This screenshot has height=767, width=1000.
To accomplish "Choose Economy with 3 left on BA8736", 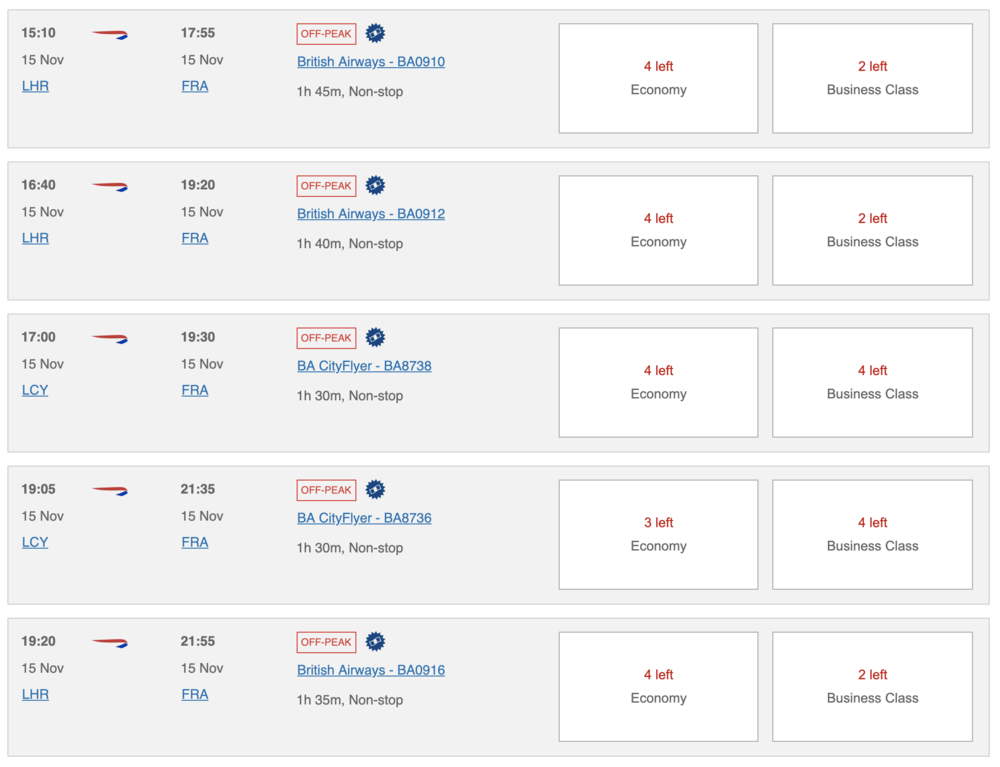I will 658,534.
